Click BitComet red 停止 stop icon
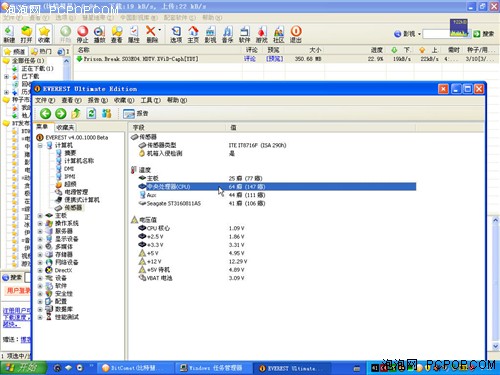 pyautogui.click(x=82, y=34)
